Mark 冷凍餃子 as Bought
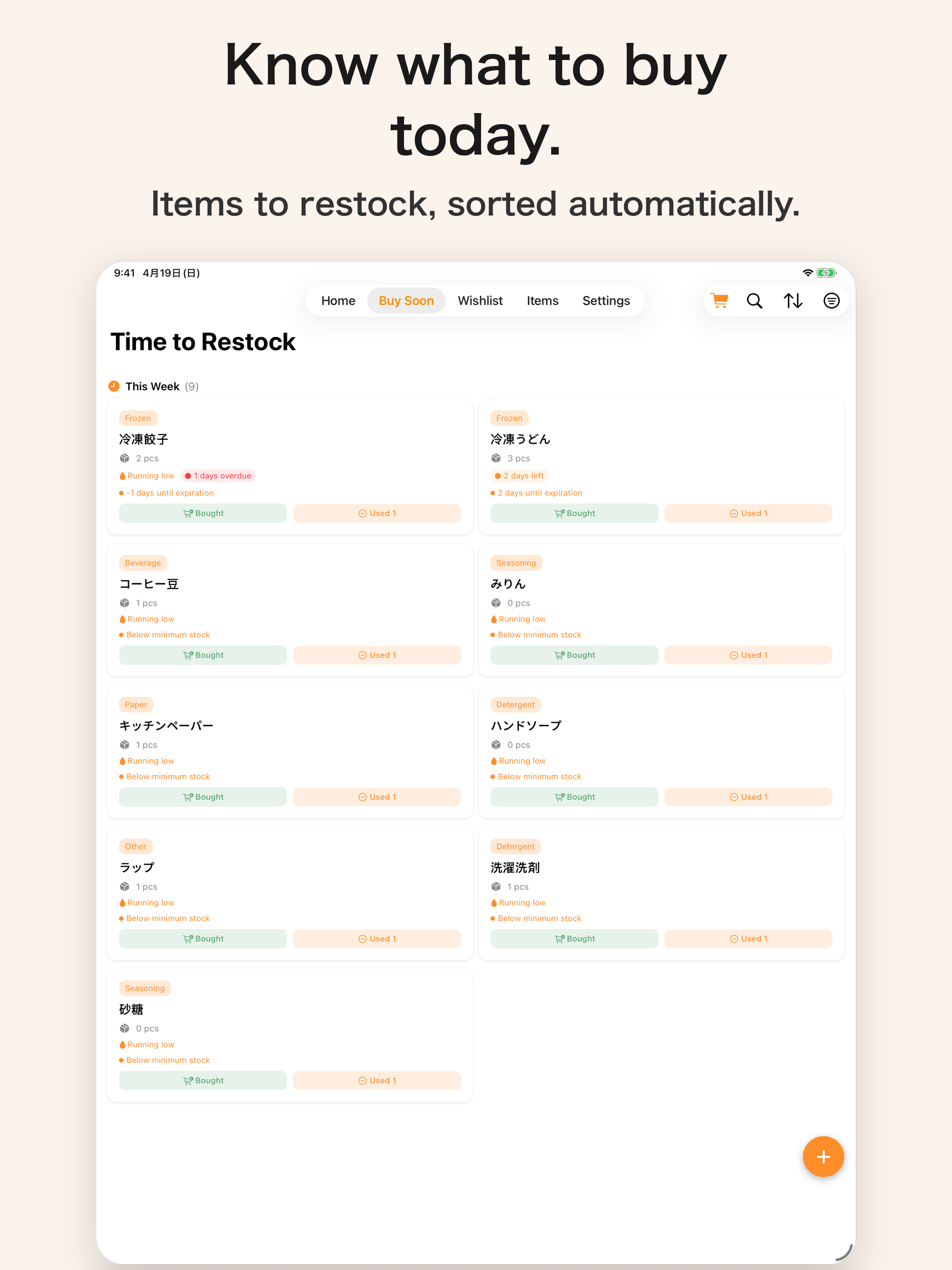The height and width of the screenshot is (1270, 952). tap(203, 513)
